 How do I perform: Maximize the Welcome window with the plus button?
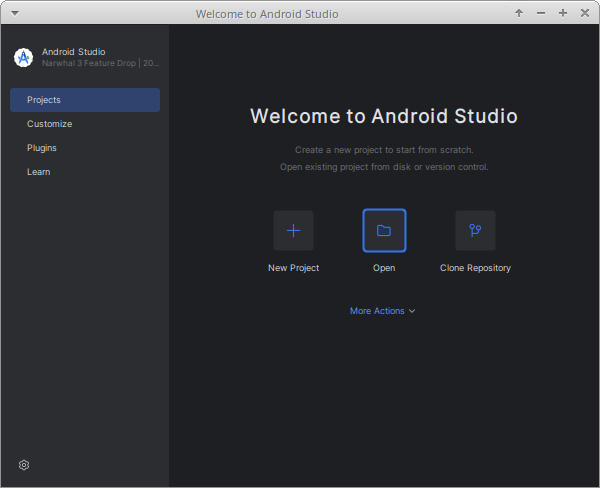tap(563, 13)
